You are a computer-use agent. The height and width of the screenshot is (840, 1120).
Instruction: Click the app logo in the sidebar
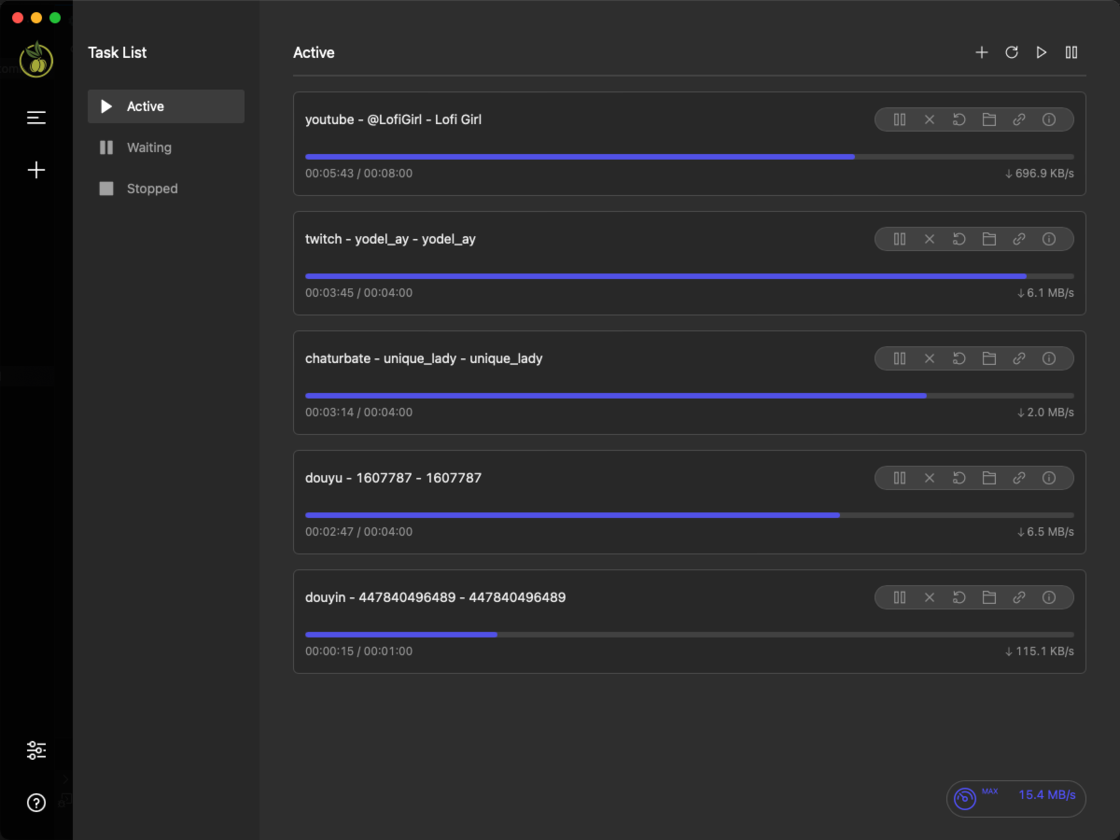(x=36, y=60)
